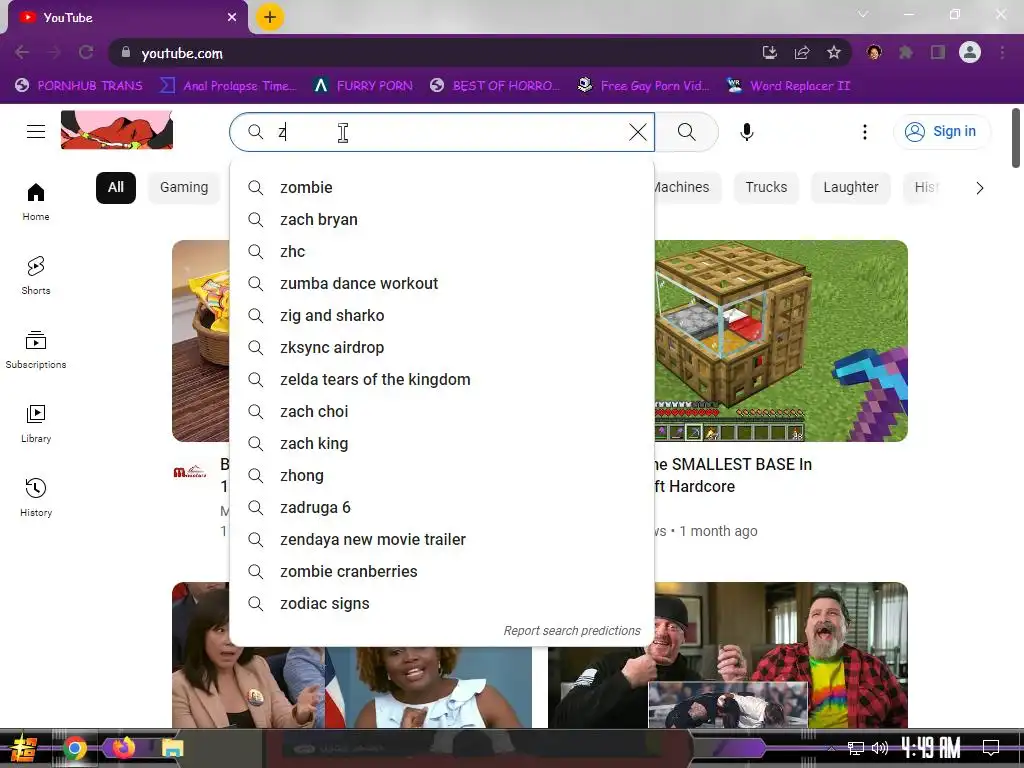Open tab search chevron in title bar

pyautogui.click(x=863, y=14)
